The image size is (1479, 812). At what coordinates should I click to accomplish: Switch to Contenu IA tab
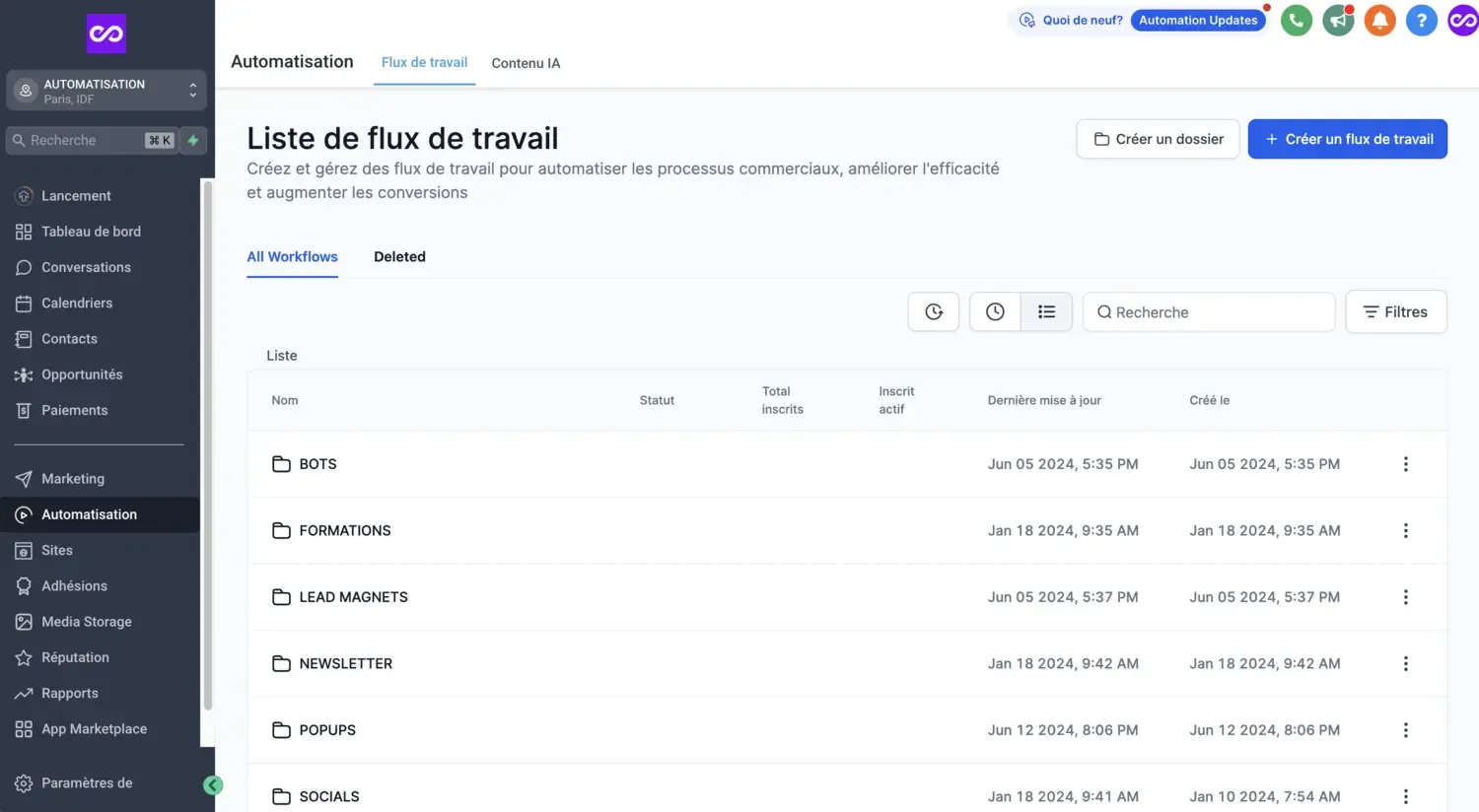tap(526, 63)
